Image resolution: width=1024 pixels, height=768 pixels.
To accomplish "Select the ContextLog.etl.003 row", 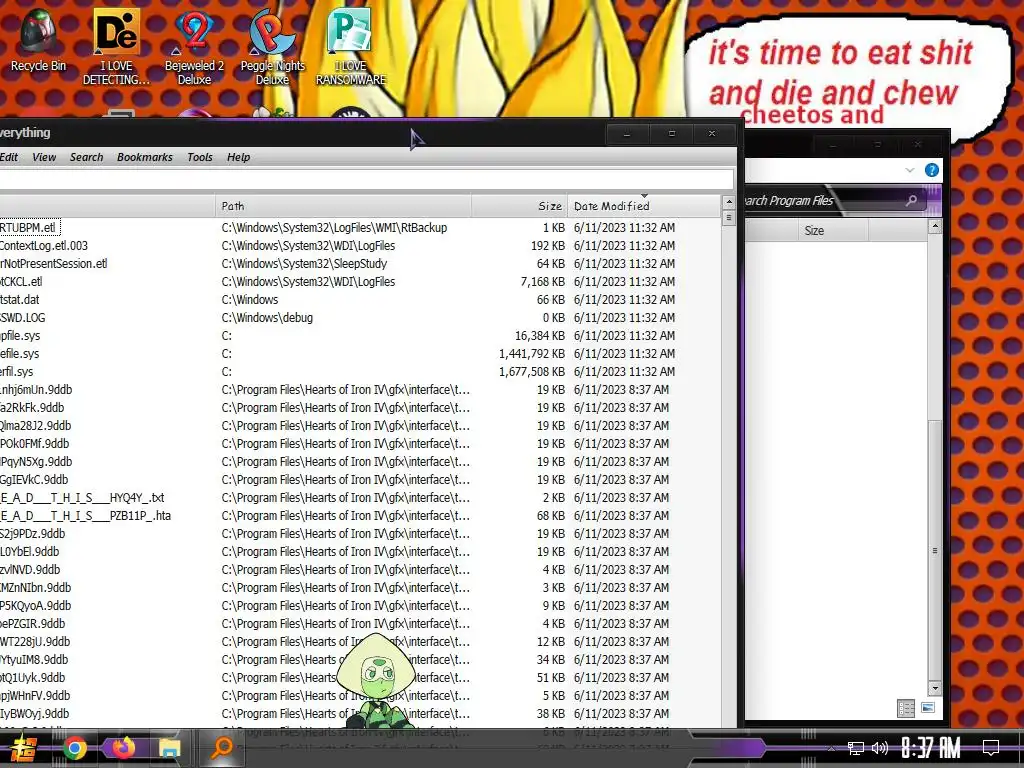I will (360, 246).
